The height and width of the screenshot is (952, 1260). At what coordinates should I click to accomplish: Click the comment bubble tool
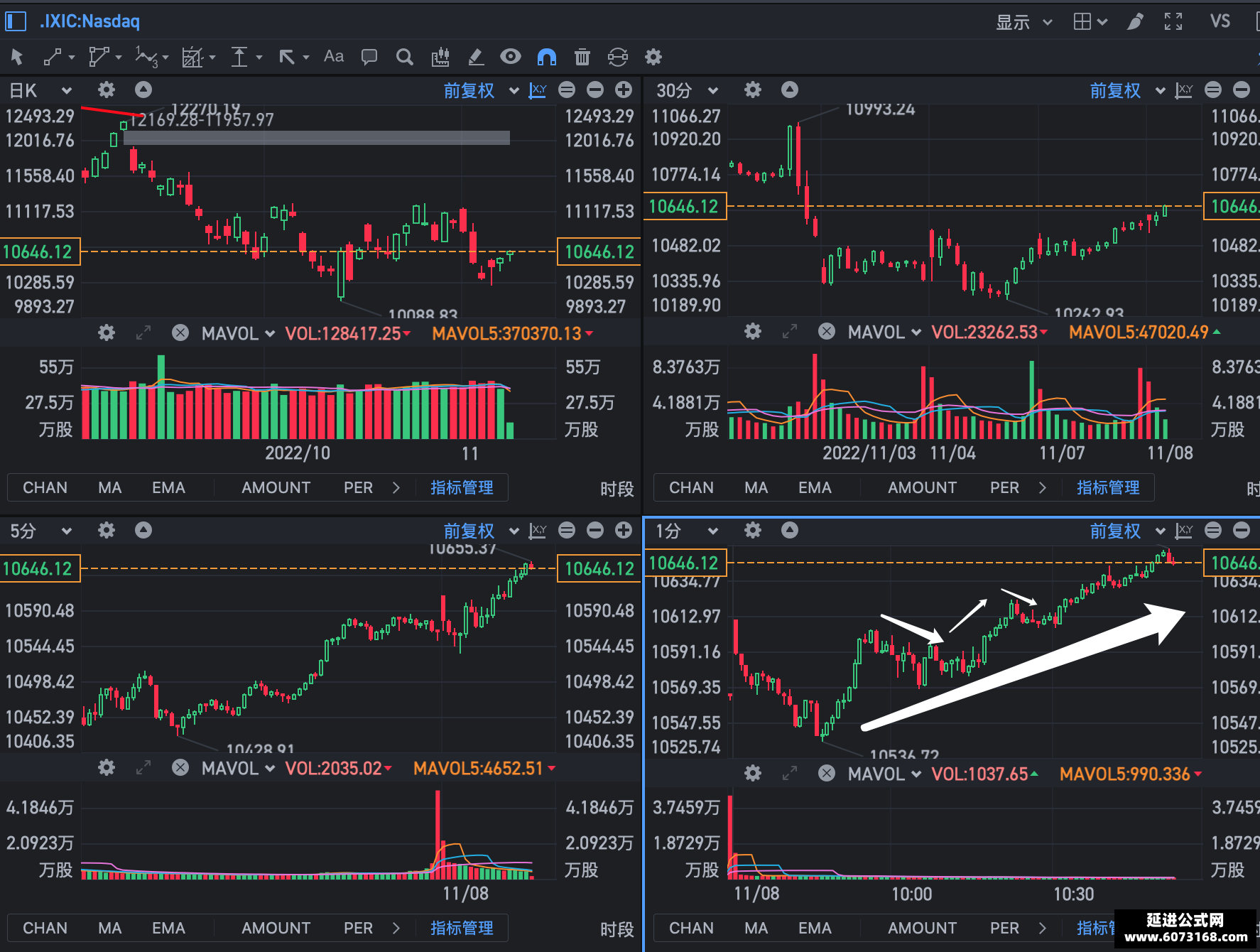click(369, 57)
